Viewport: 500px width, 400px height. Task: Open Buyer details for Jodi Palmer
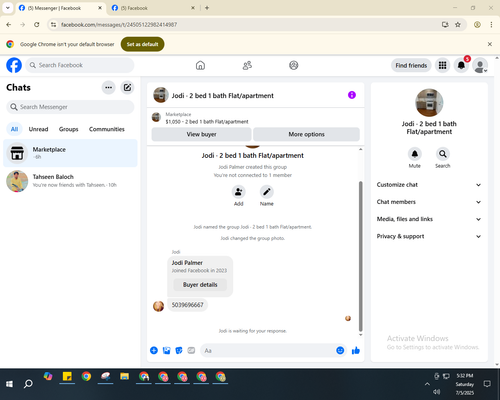[x=200, y=285]
